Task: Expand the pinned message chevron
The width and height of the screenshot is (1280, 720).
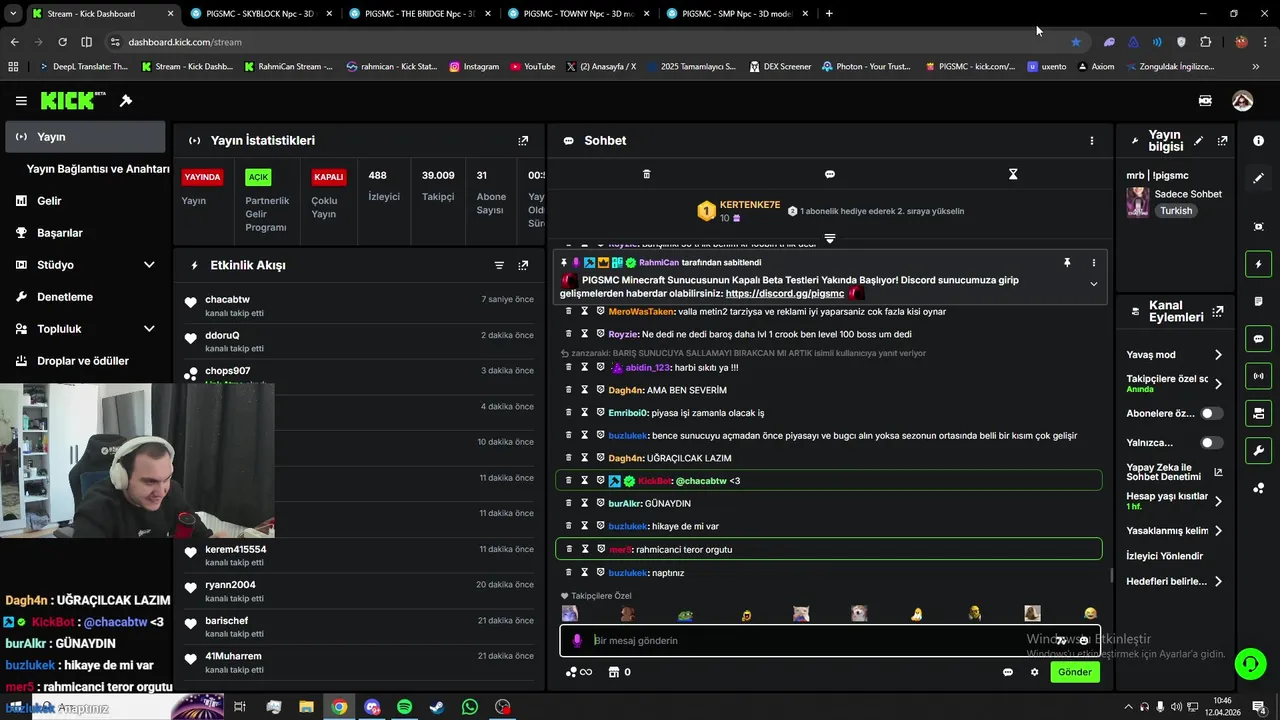Action: [x=1093, y=284]
